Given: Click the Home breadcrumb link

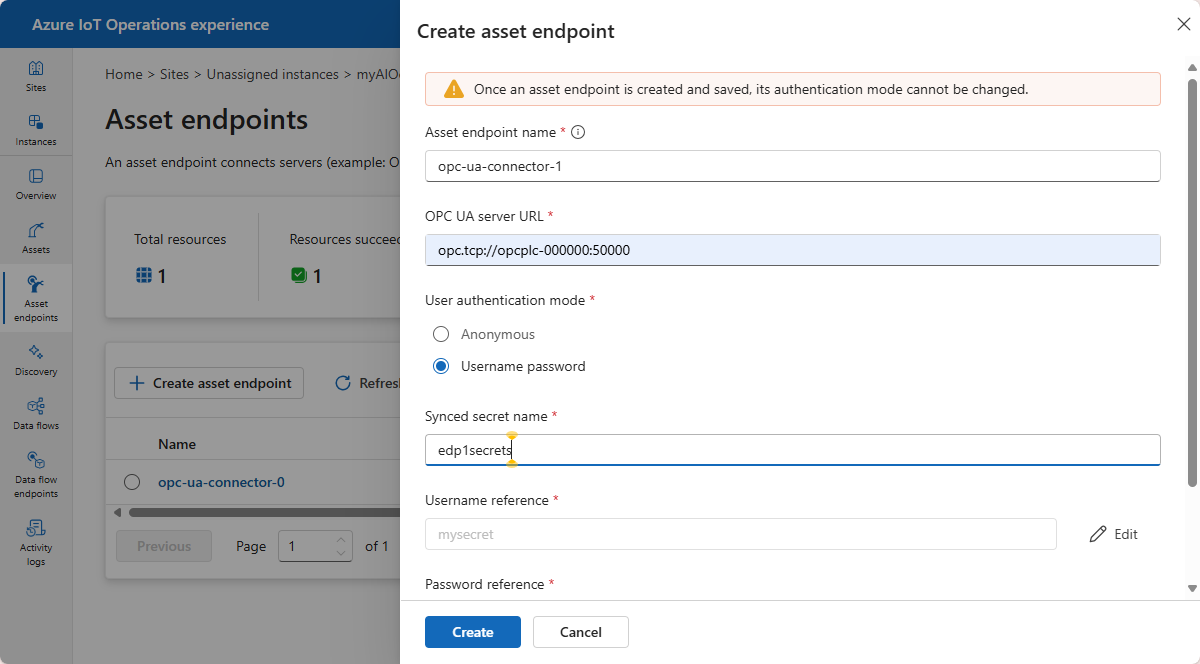Looking at the screenshot, I should coord(124,74).
